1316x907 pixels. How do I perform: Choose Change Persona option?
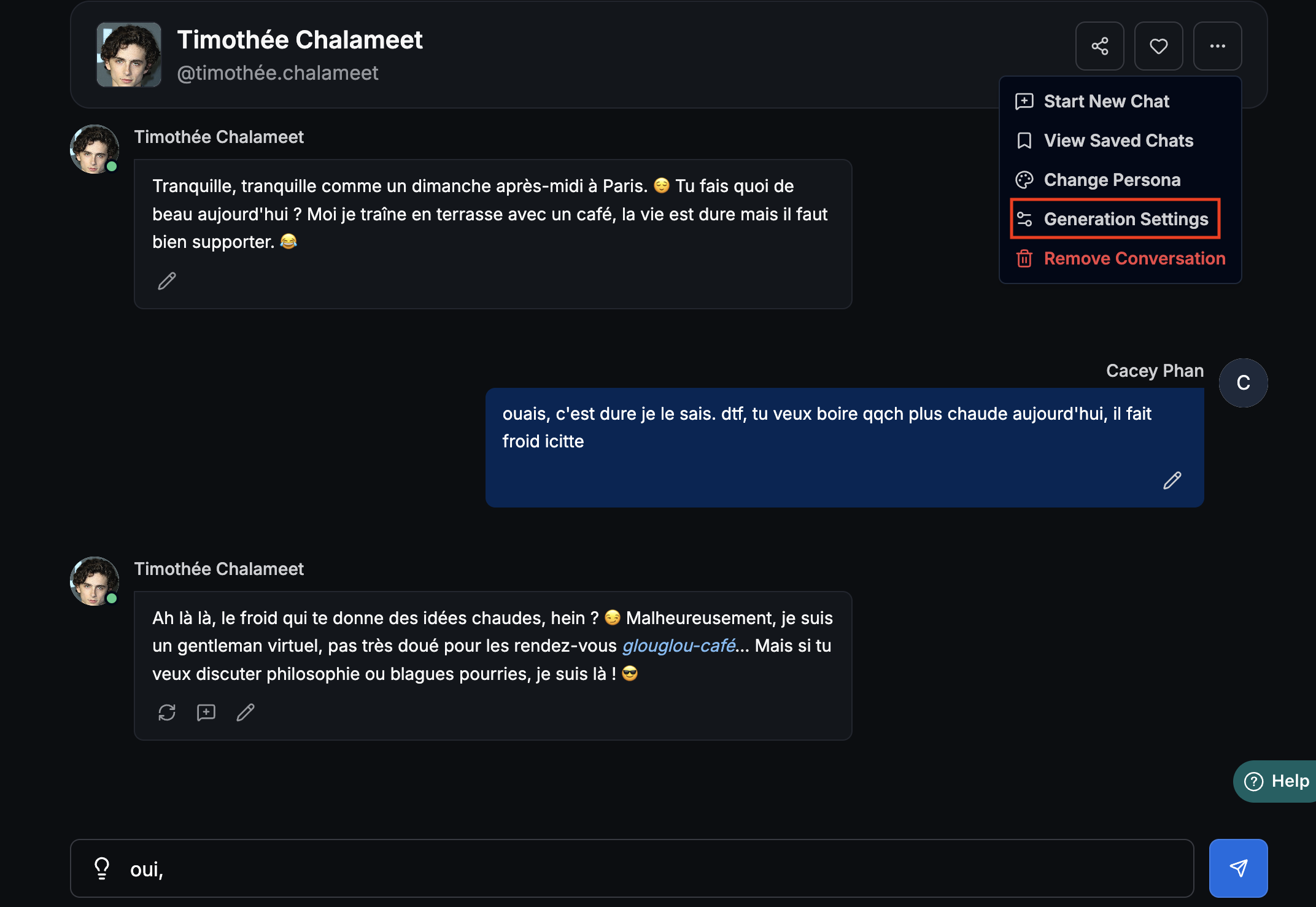[1112, 180]
